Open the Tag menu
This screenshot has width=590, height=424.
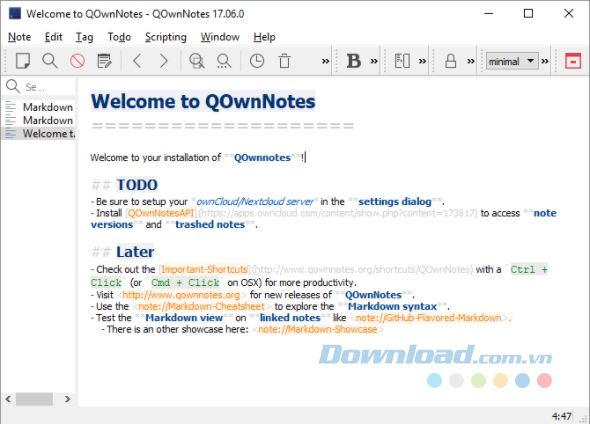coord(84,37)
